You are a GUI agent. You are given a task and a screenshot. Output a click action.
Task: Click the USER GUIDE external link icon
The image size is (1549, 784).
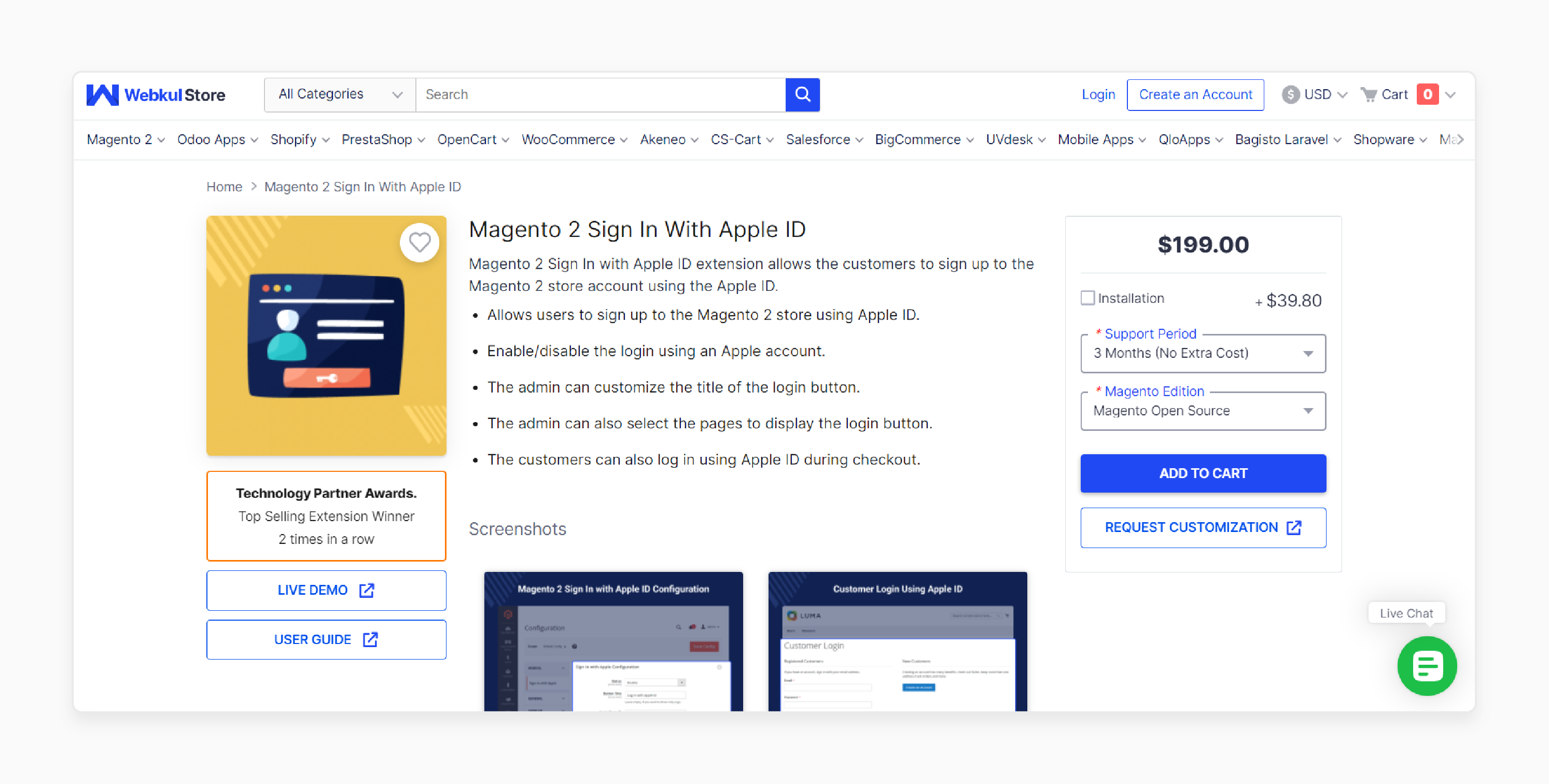pyautogui.click(x=370, y=640)
